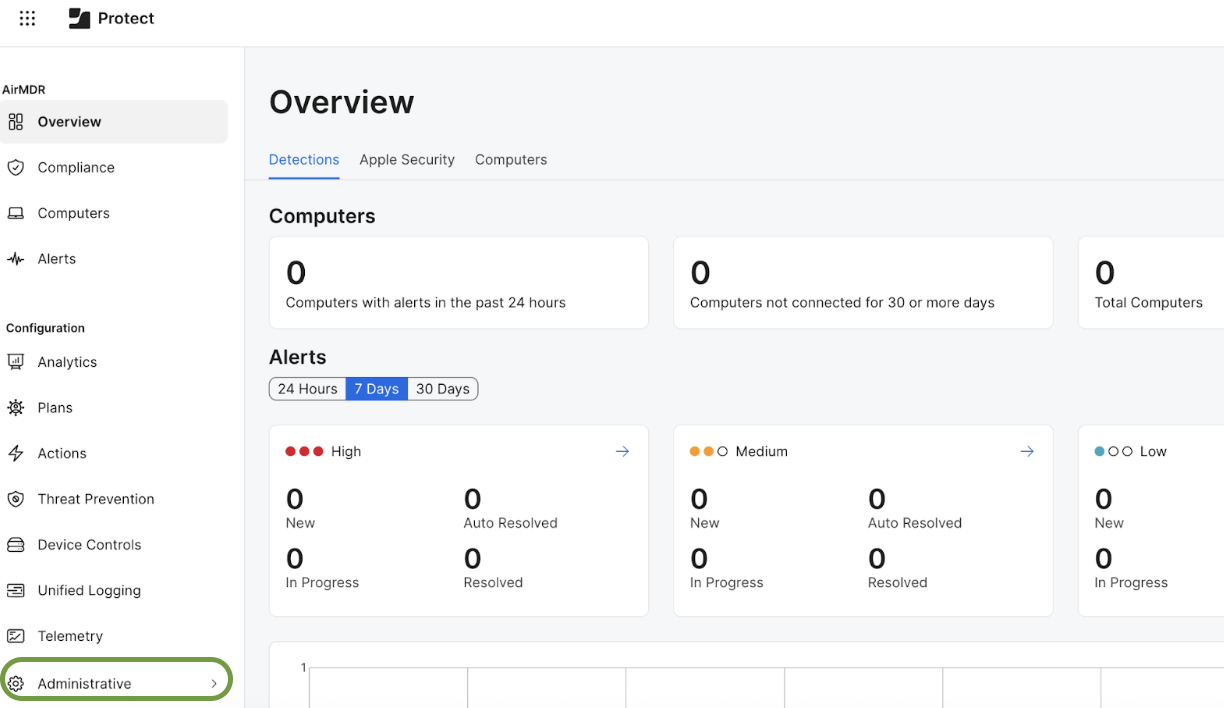Click the Alerts section heading

point(298,357)
